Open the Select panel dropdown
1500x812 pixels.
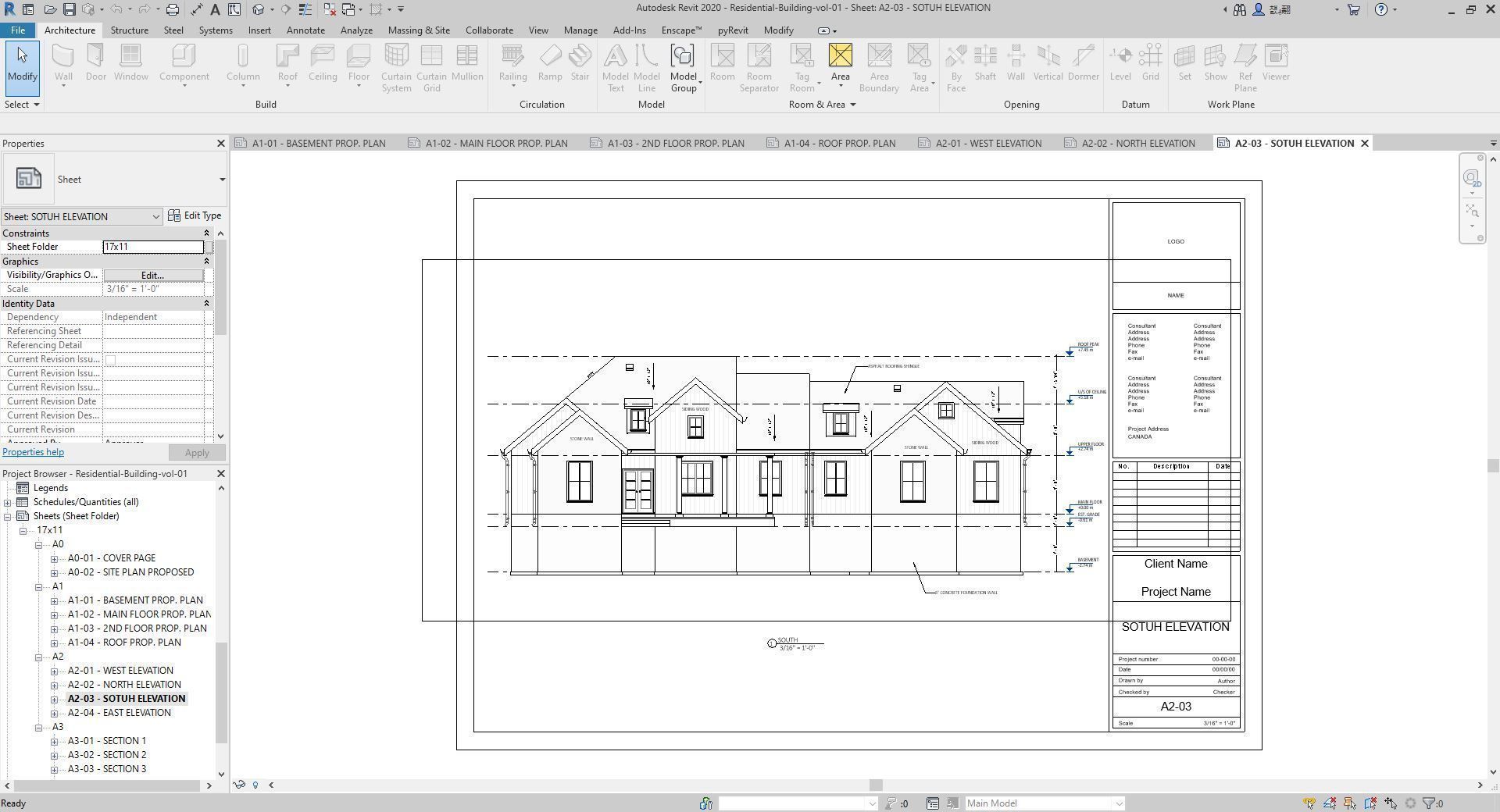coord(22,105)
